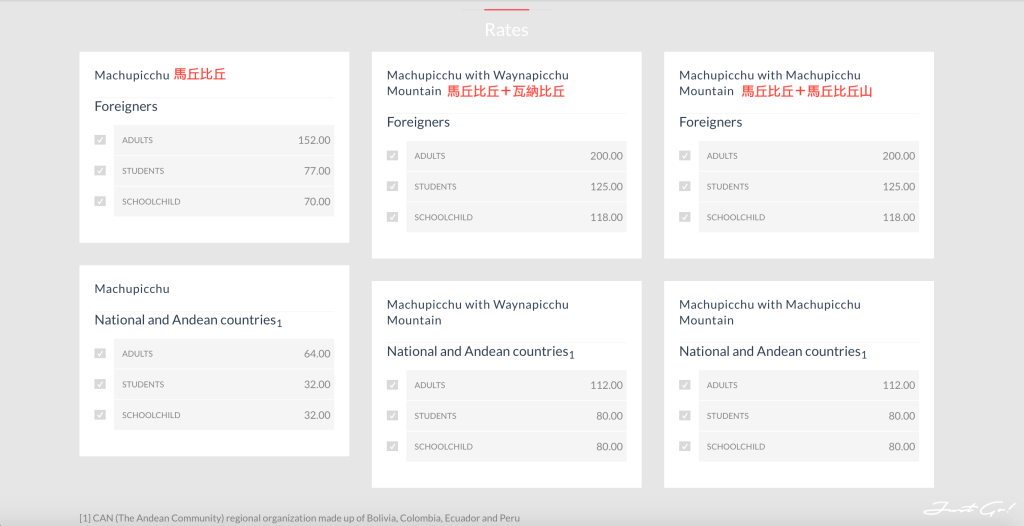Click the red 馬丘比丘＋瓦納比丘 label
The image size is (1024, 526).
505,91
